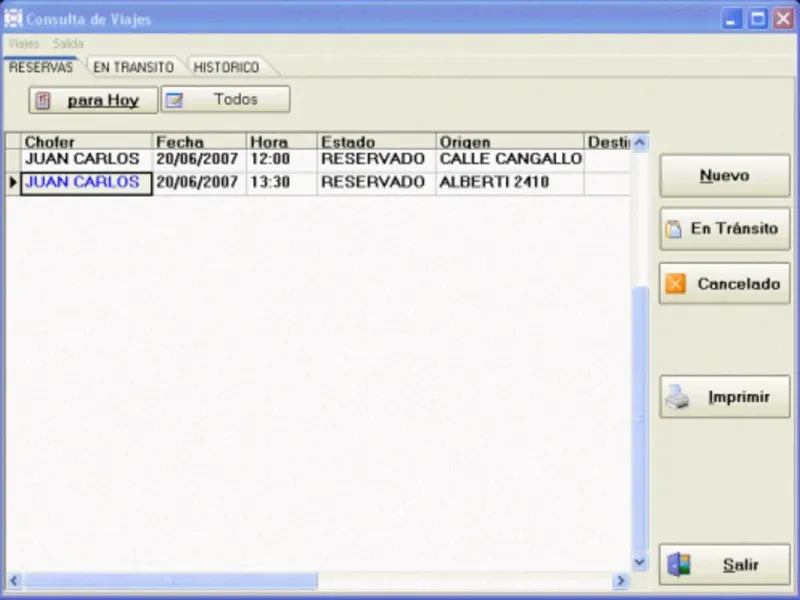Click the vertical scrollbar up arrow
800x600 pixels.
pos(640,142)
